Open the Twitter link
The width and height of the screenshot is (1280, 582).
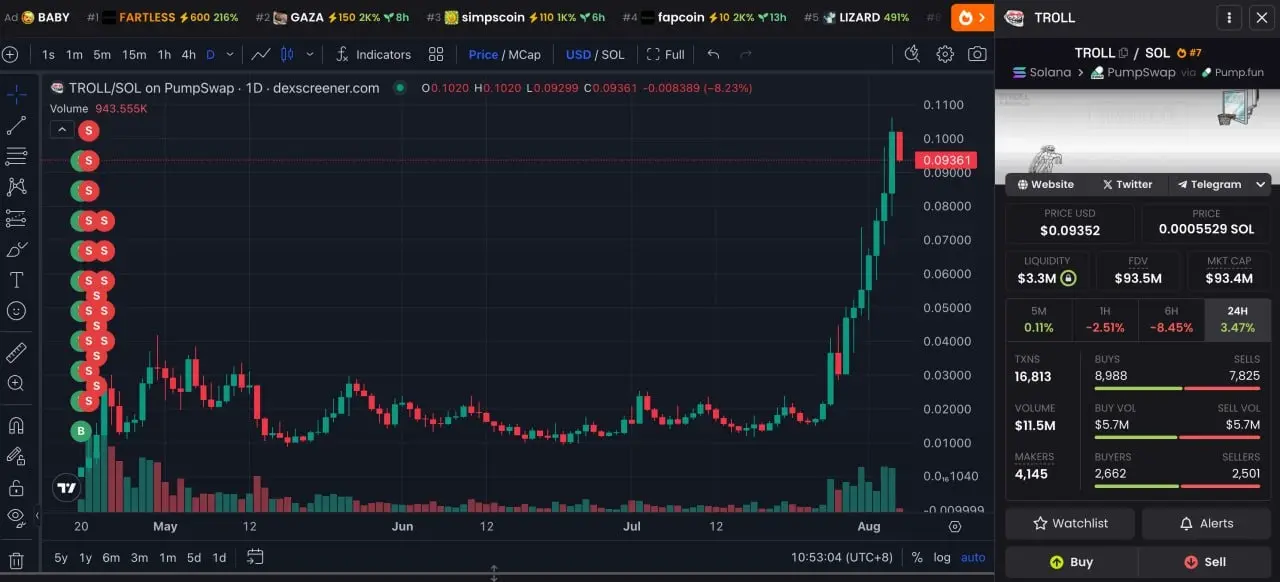point(1127,184)
